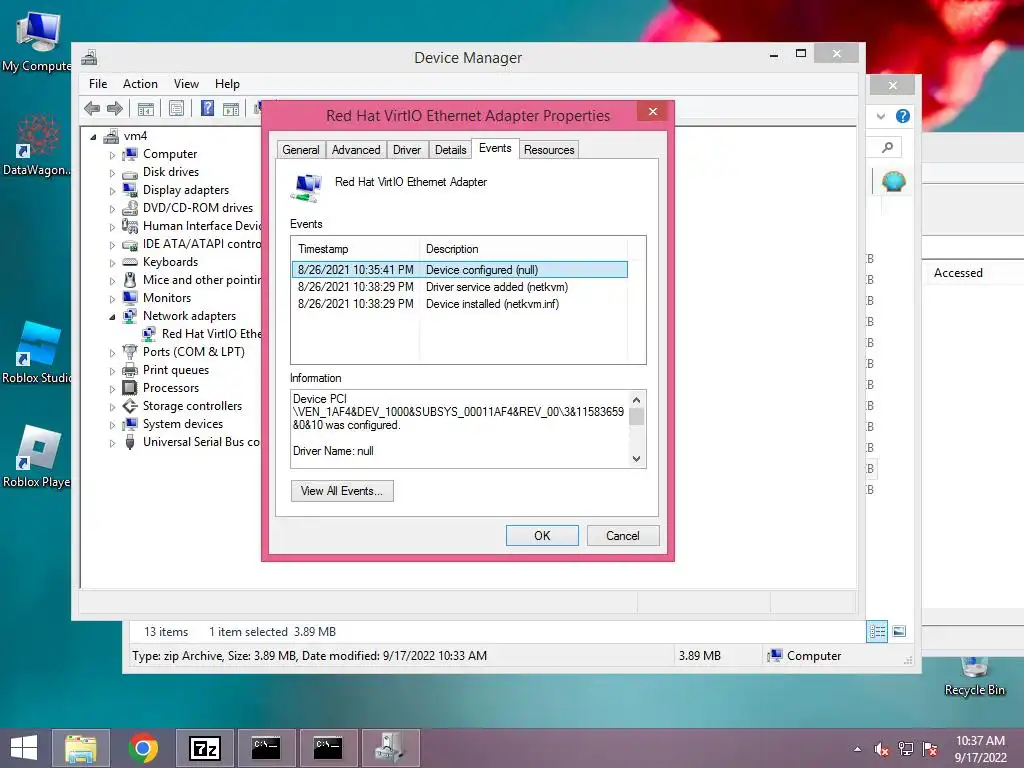Click the Processors category icon
This screenshot has height=768, width=1024.
[130, 388]
